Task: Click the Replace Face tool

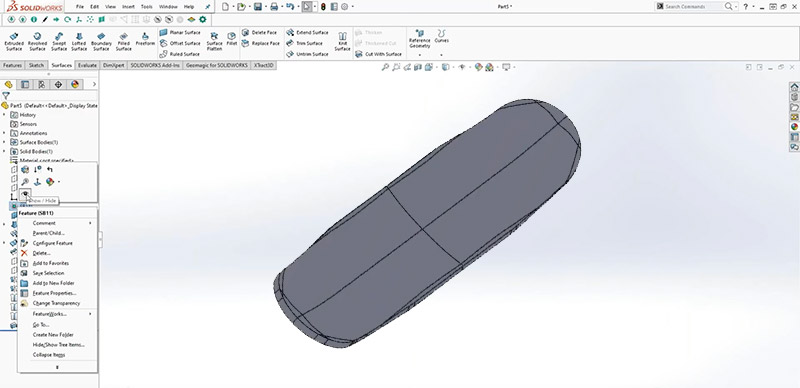Action: point(260,43)
